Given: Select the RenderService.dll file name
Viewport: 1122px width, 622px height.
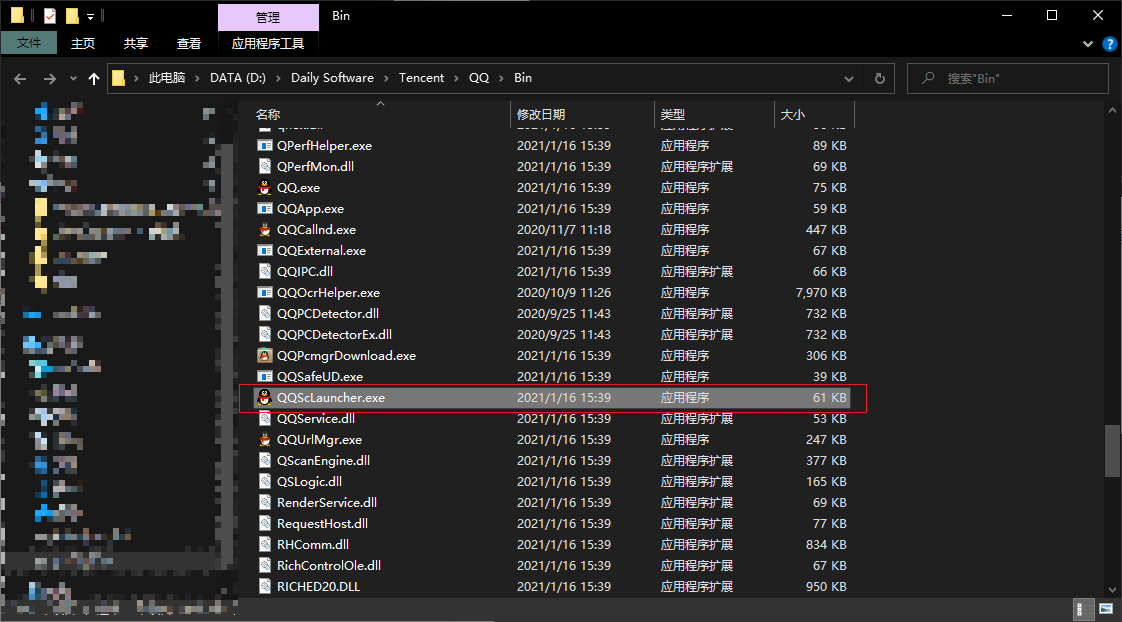Looking at the screenshot, I should 327,502.
